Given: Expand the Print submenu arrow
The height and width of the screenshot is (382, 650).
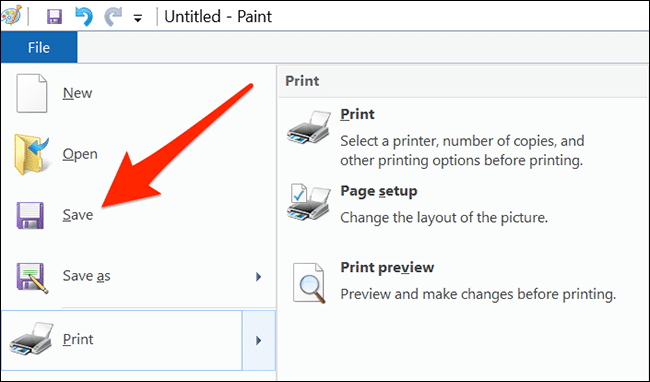Looking at the screenshot, I should point(259,340).
